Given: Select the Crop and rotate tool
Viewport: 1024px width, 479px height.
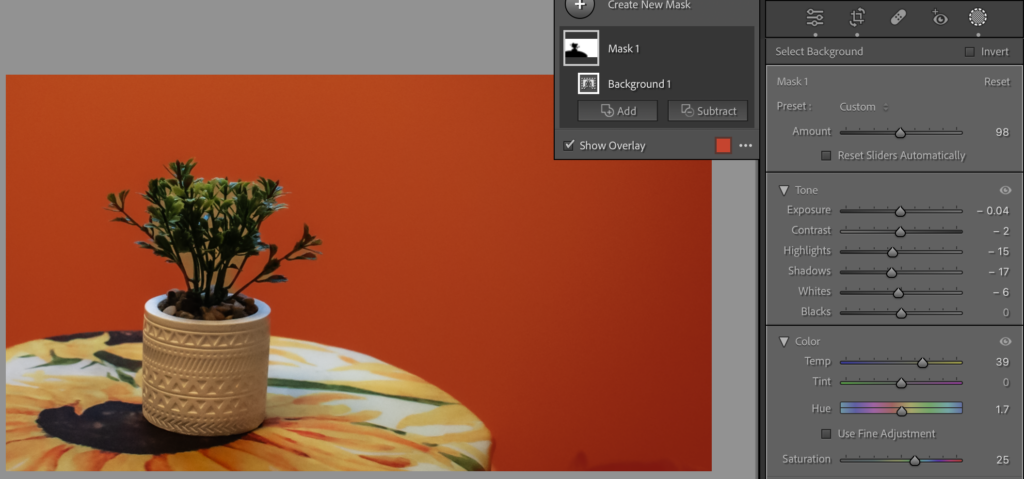Looking at the screenshot, I should pyautogui.click(x=857, y=18).
